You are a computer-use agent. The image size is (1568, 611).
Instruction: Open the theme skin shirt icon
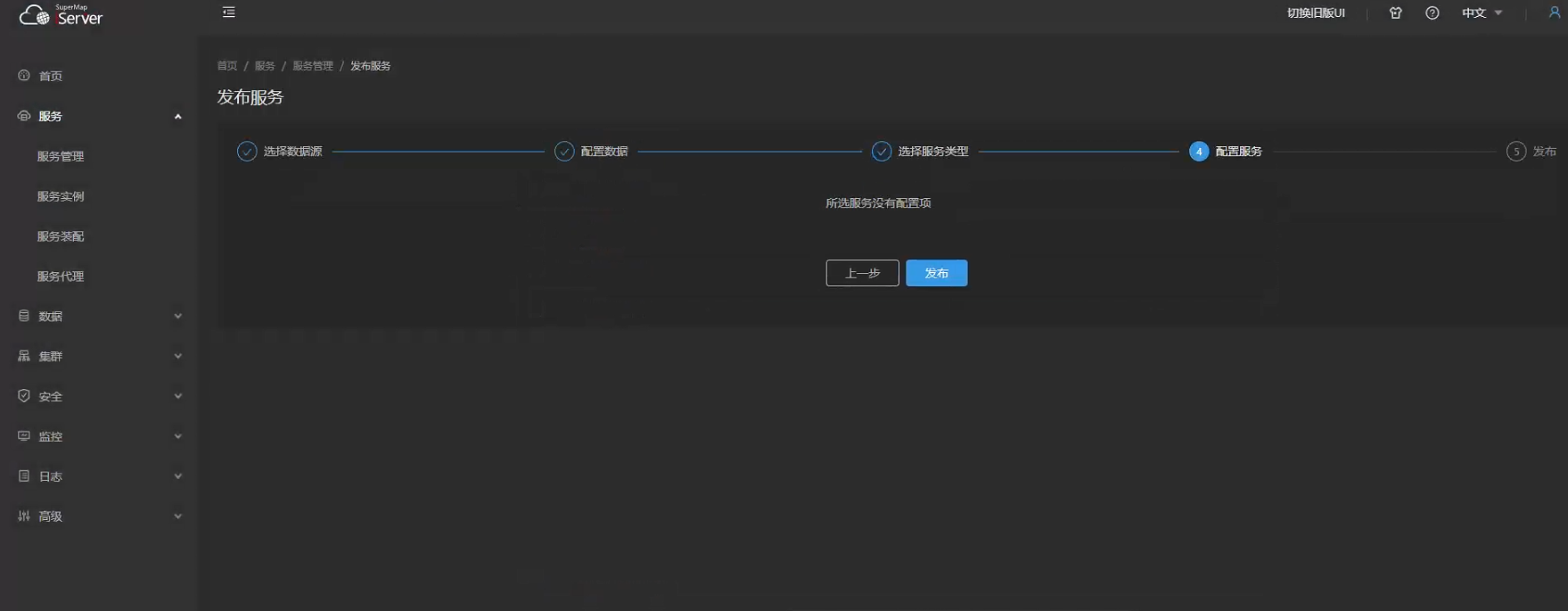[x=1395, y=13]
